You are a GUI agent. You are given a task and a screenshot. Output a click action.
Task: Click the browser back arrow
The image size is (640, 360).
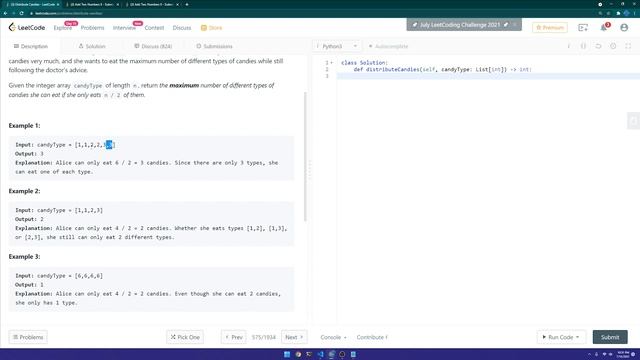pos(5,13)
